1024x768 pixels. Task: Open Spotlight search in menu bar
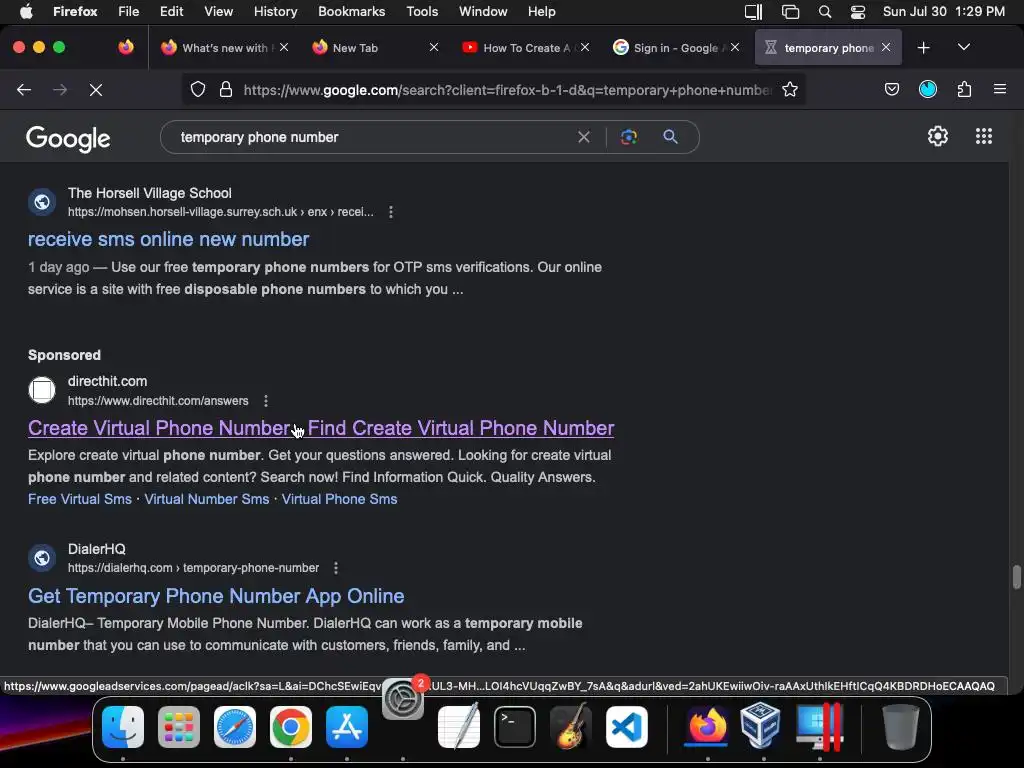pos(825,12)
